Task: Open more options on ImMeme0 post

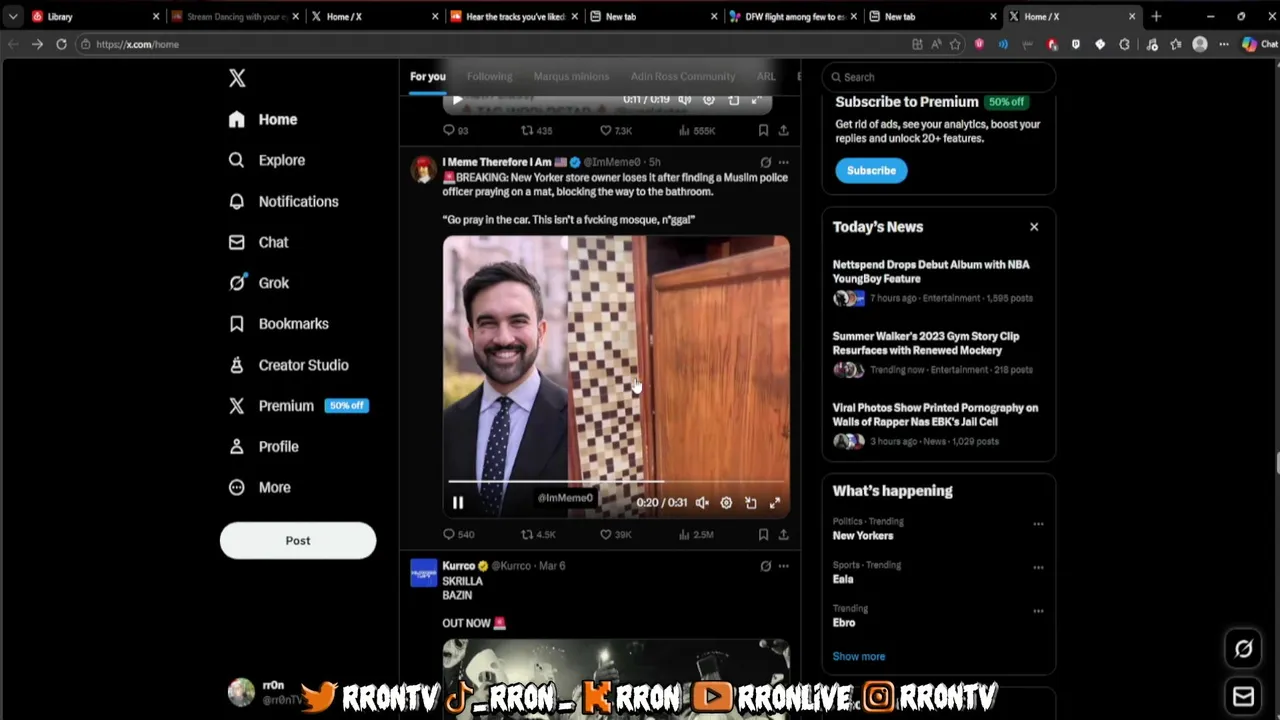Action: point(783,162)
